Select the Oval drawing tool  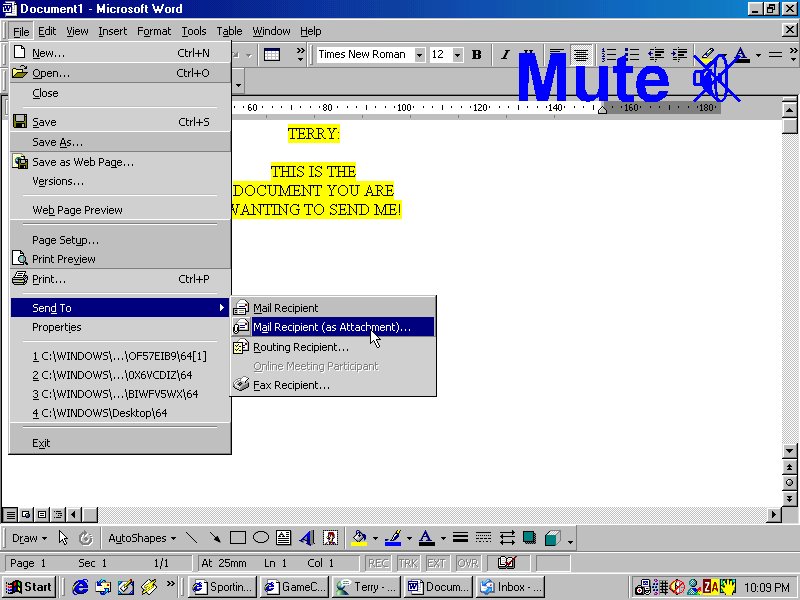click(261, 538)
